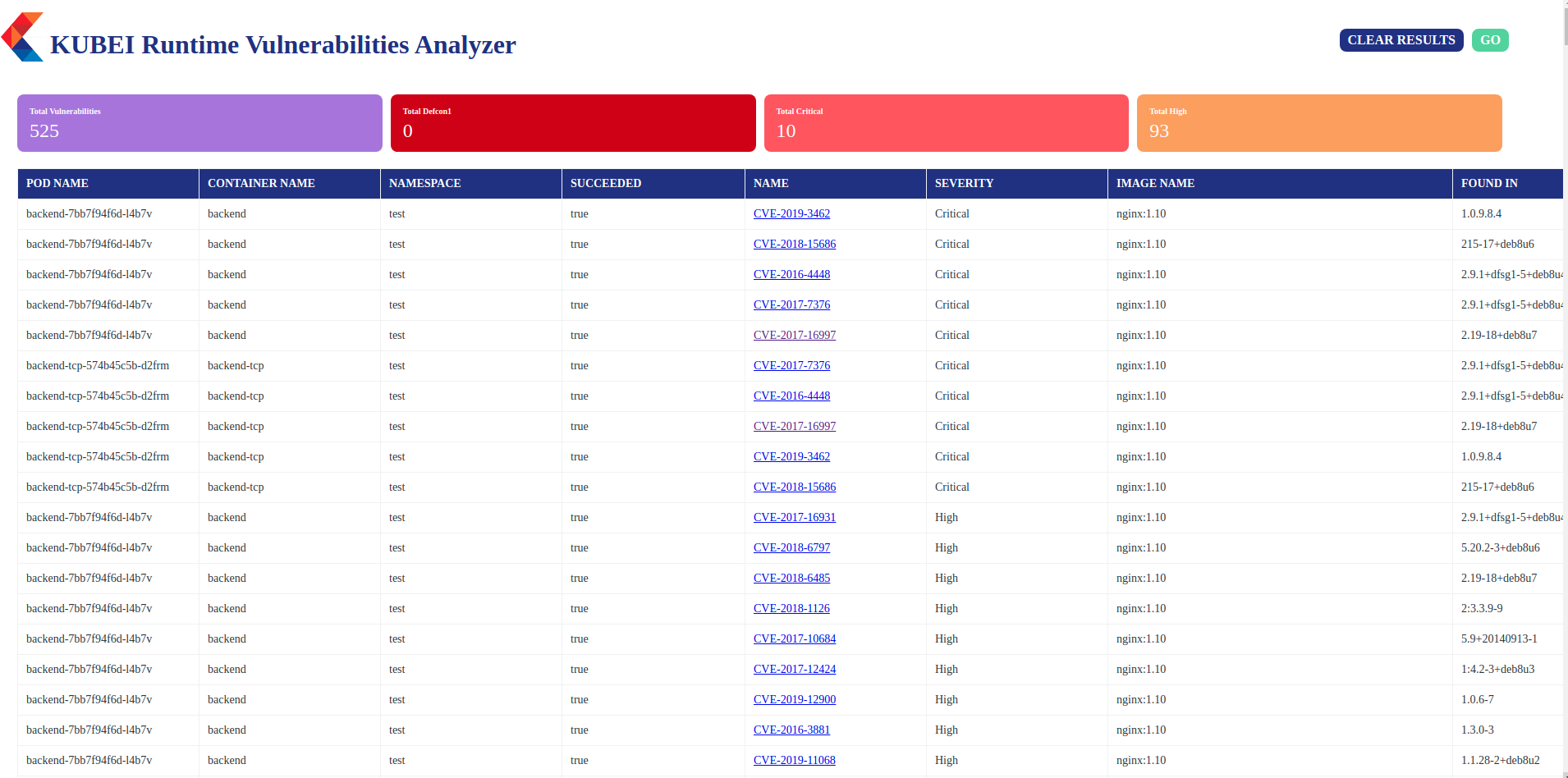The image size is (1568, 778).
Task: Click nginx:1.10 image in CVE-2018-6797 row
Action: click(x=1141, y=547)
